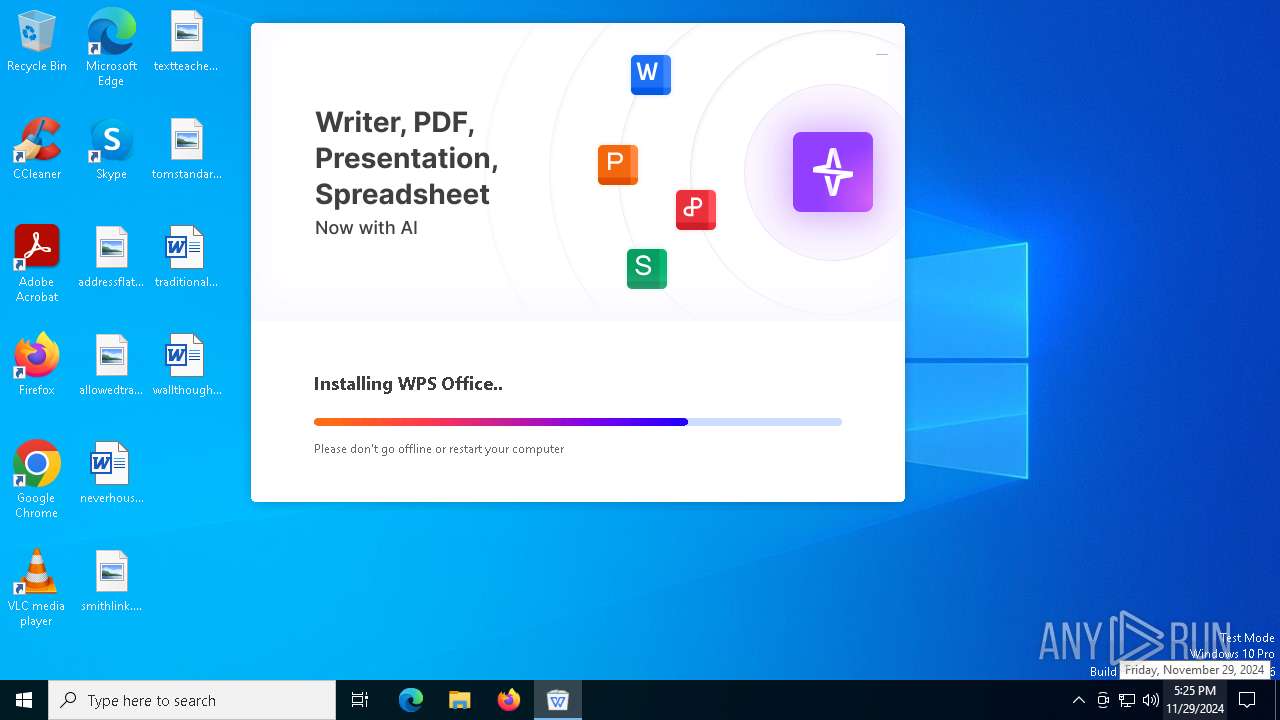
Task: Click 'Please don't go offline' notice text
Action: [x=439, y=449]
